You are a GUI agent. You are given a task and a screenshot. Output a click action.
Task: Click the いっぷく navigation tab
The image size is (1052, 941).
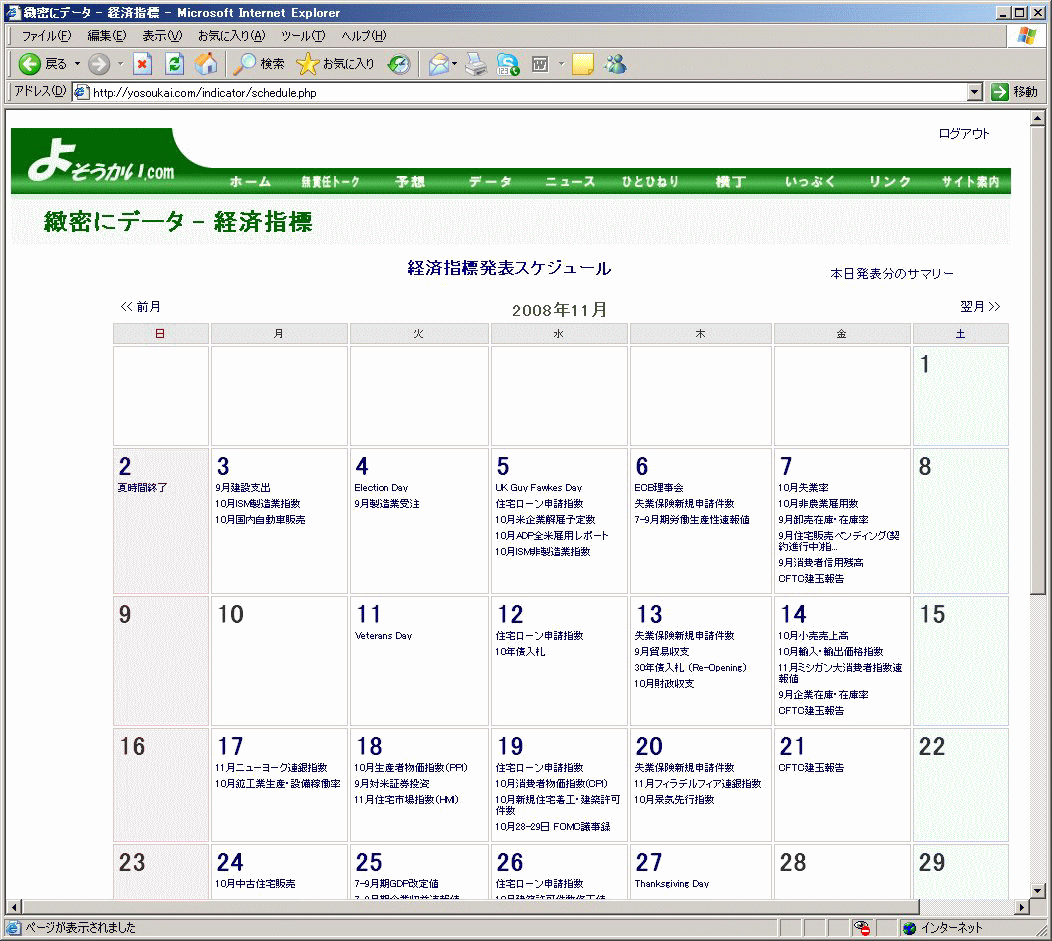[x=810, y=182]
